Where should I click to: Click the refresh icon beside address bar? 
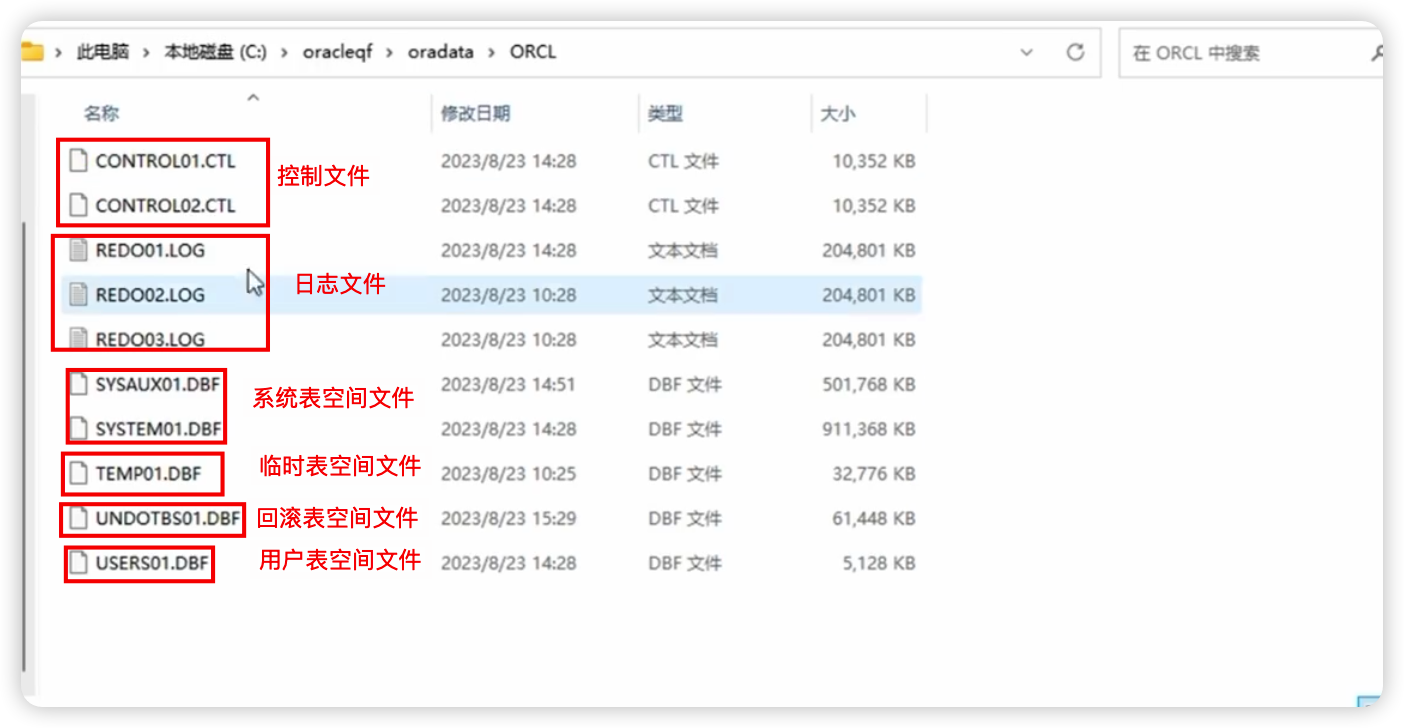point(1075,52)
